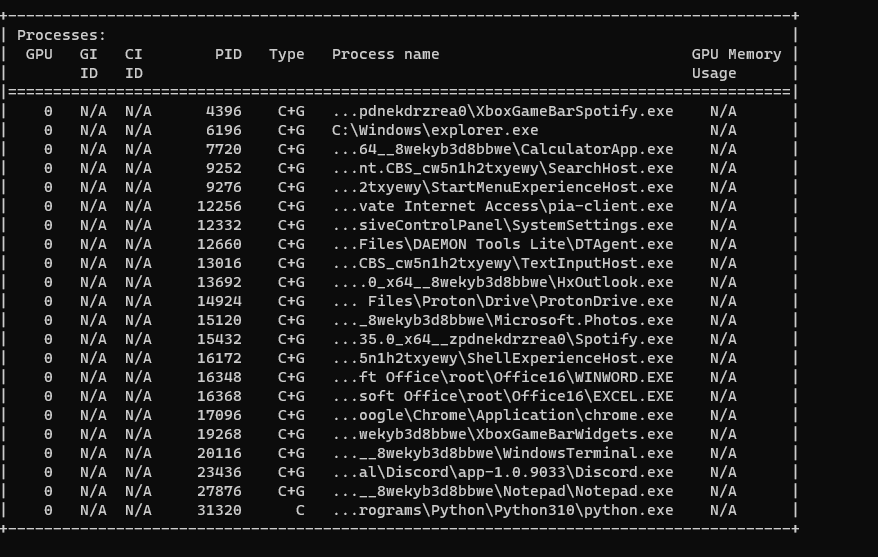878x557 pixels.
Task: Click the PID column header
Action: pyautogui.click(x=228, y=54)
